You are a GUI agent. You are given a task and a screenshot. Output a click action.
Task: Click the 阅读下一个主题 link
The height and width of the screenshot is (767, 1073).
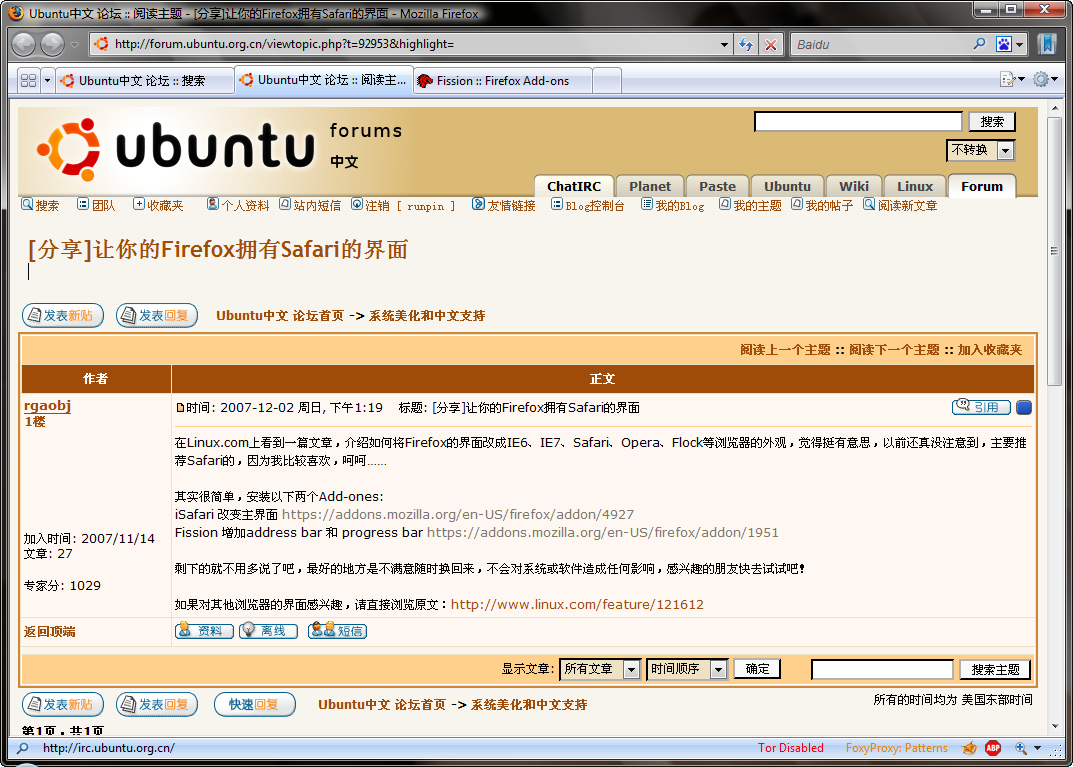click(894, 350)
